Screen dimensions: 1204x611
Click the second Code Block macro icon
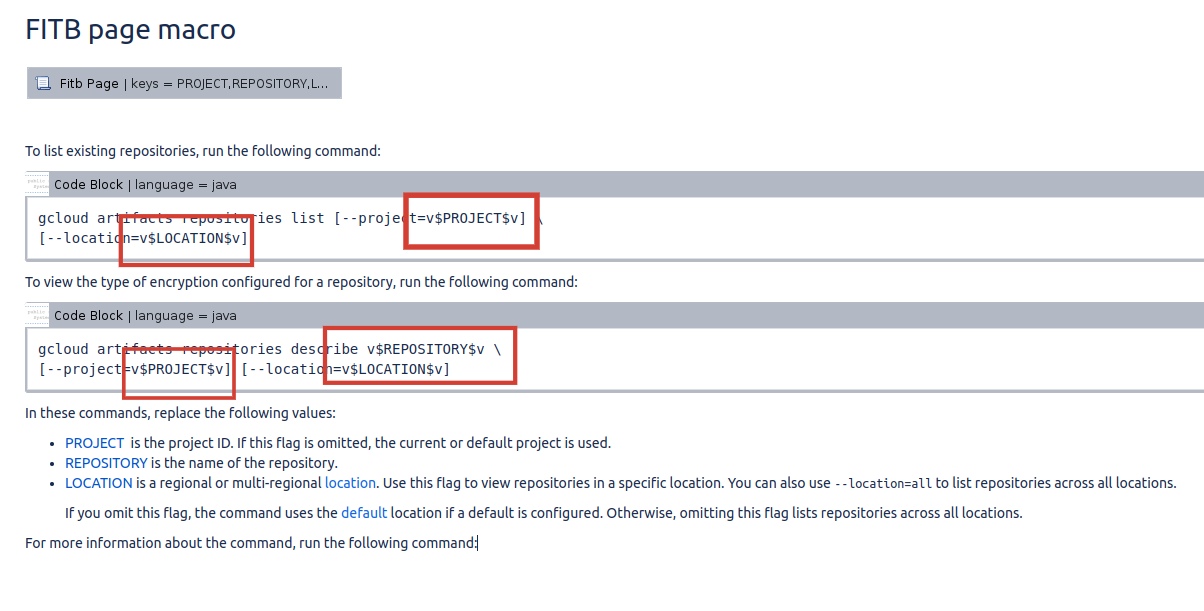(x=40, y=315)
